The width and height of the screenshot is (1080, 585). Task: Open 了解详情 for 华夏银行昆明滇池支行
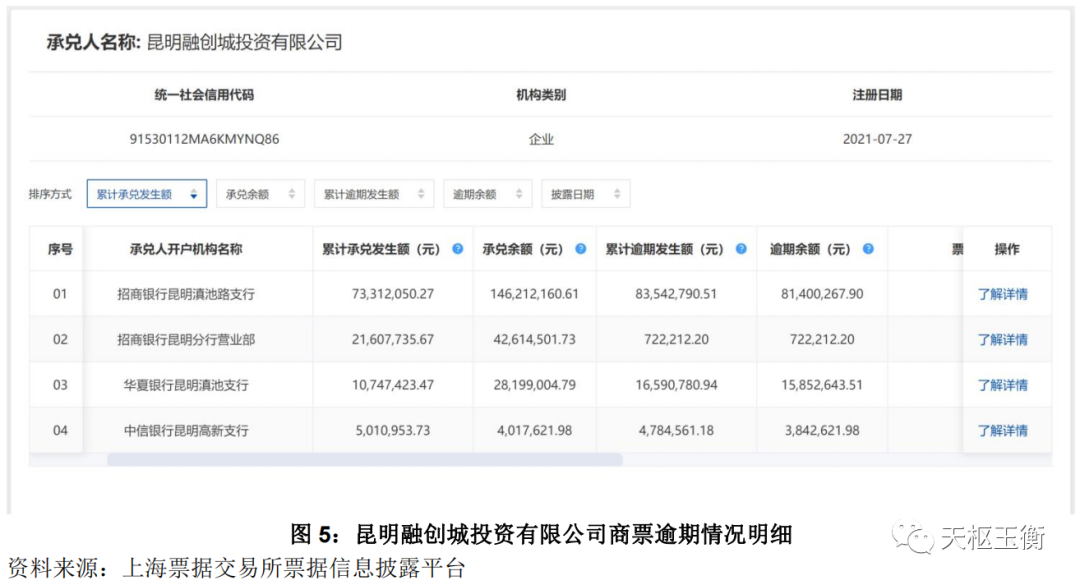click(1002, 385)
